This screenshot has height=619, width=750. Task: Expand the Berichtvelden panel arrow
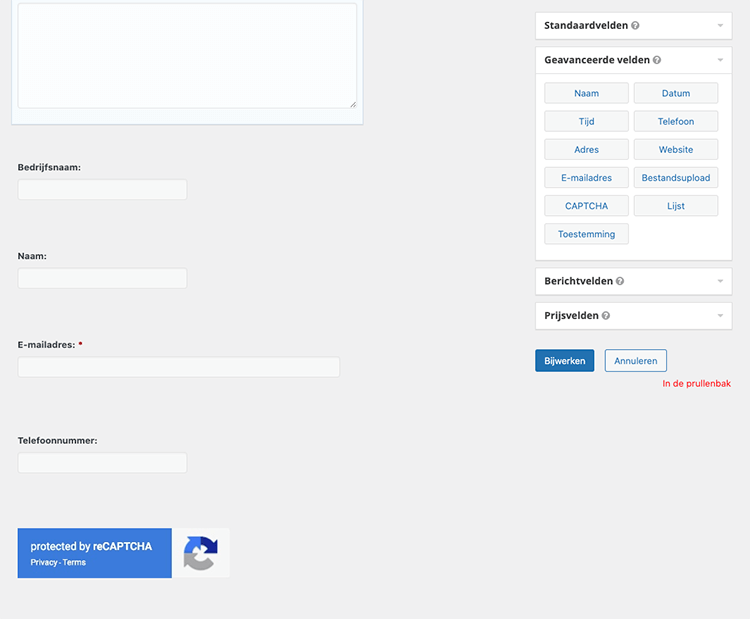[720, 281]
